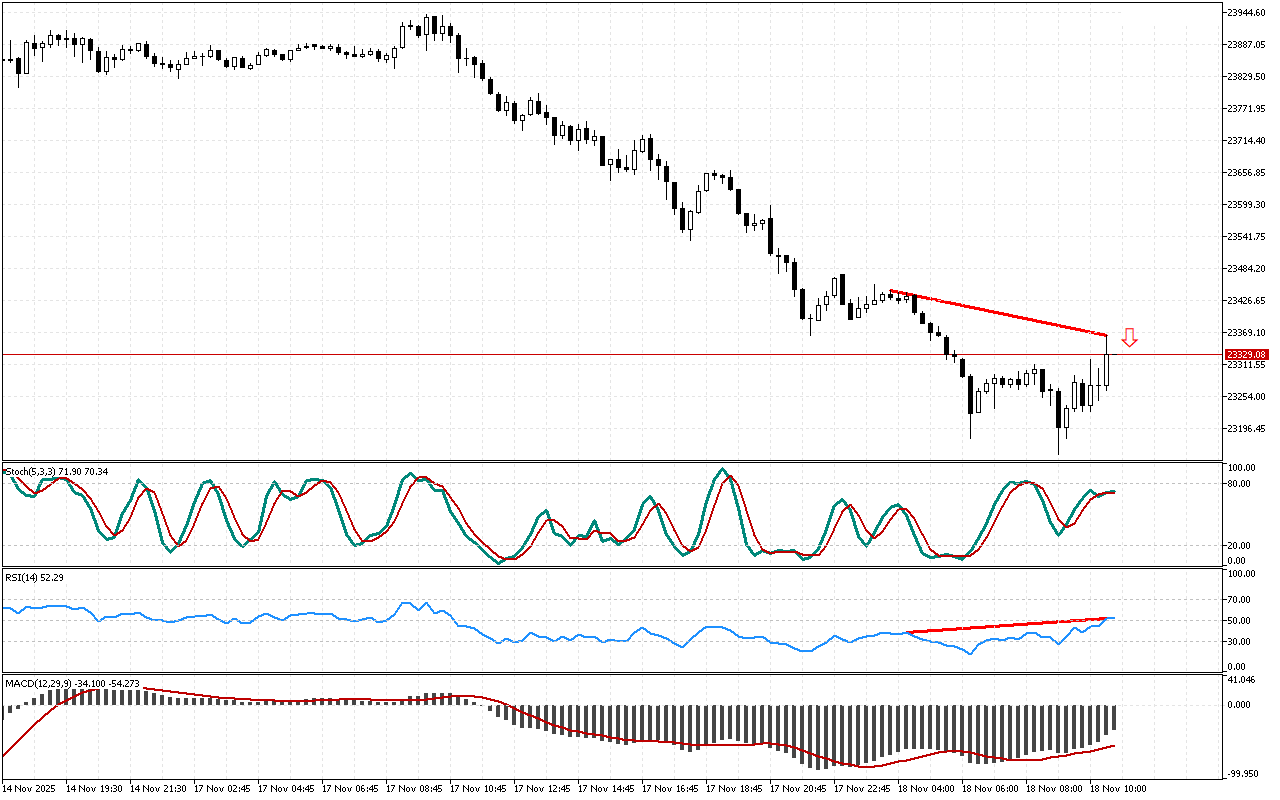Click the 23196.45 price axis label
The width and height of the screenshot is (1280, 800).
[x=1246, y=429]
